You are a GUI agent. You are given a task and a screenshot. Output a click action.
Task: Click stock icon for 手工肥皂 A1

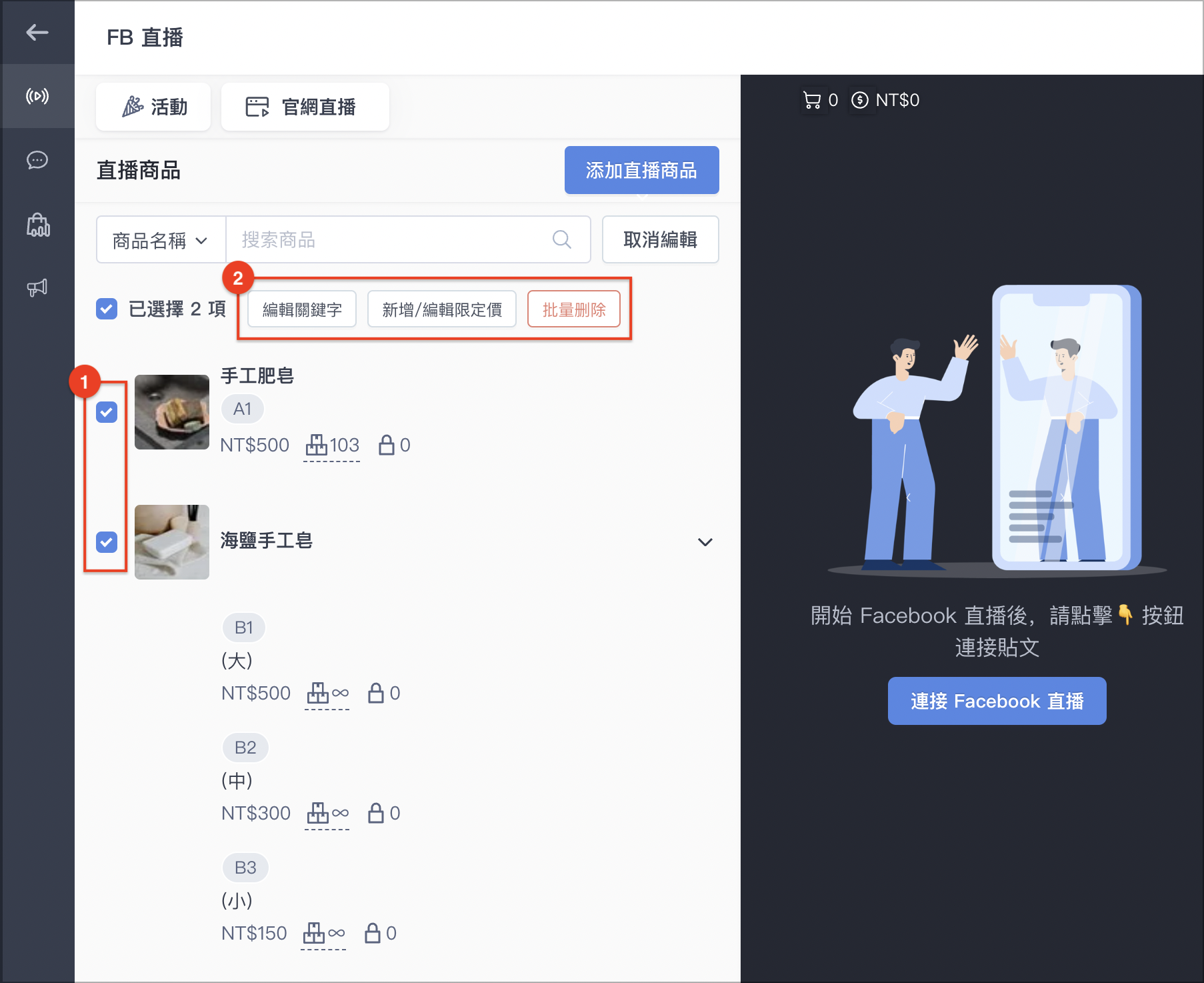pyautogui.click(x=316, y=445)
